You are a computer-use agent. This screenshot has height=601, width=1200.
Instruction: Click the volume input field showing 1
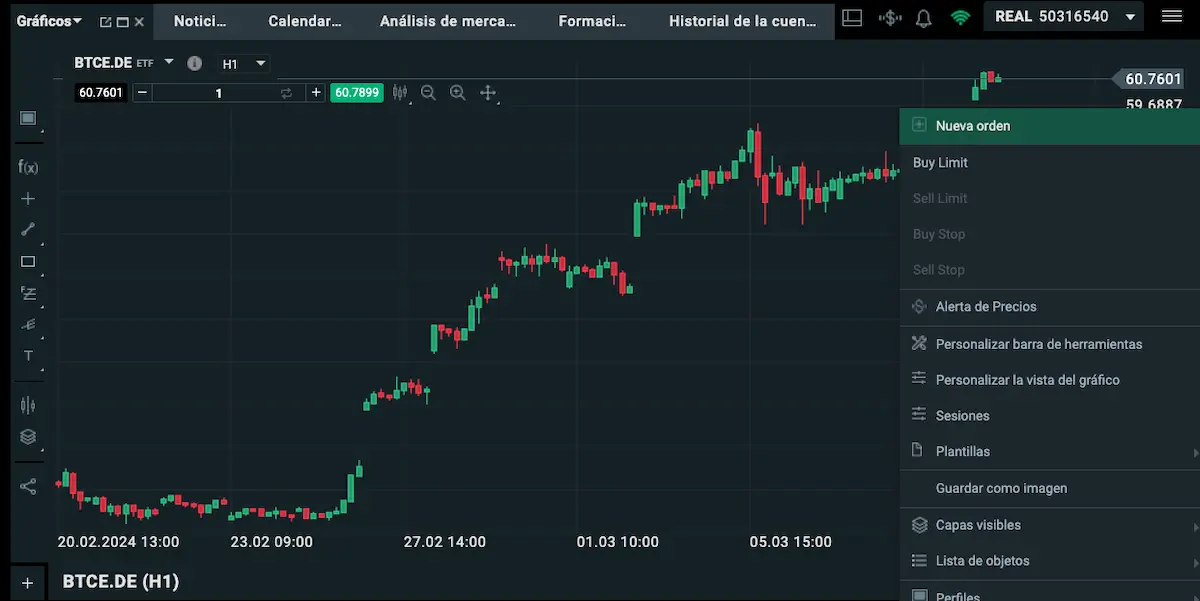[x=219, y=93]
